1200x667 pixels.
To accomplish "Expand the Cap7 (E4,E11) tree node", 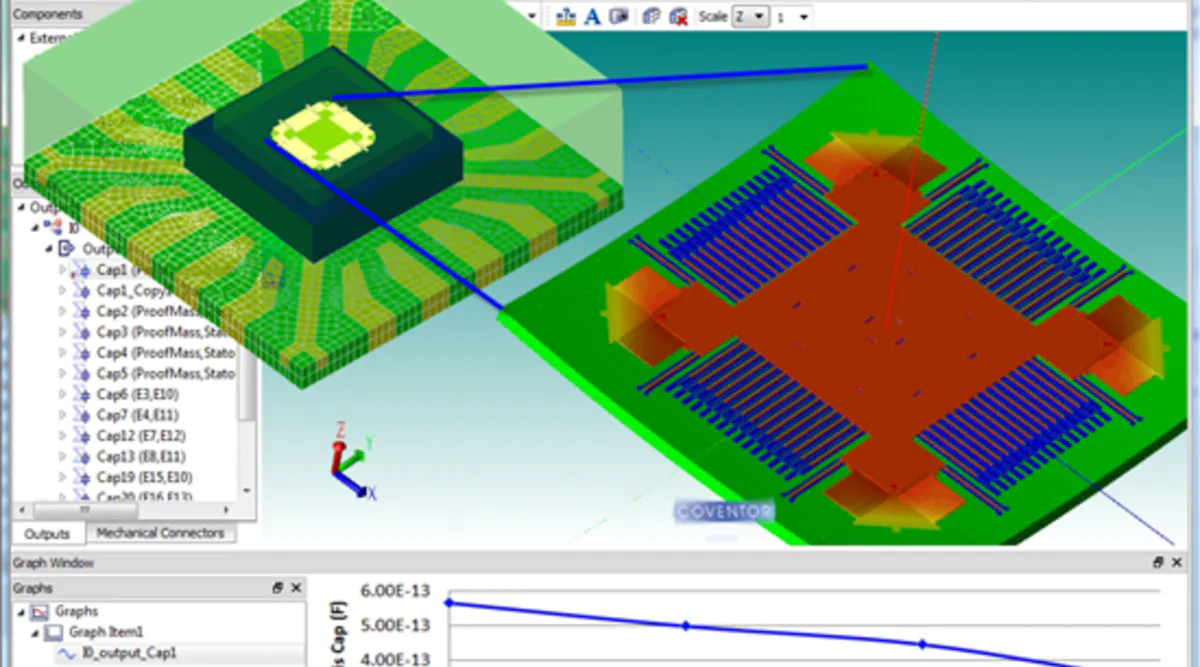I will 64,415.
